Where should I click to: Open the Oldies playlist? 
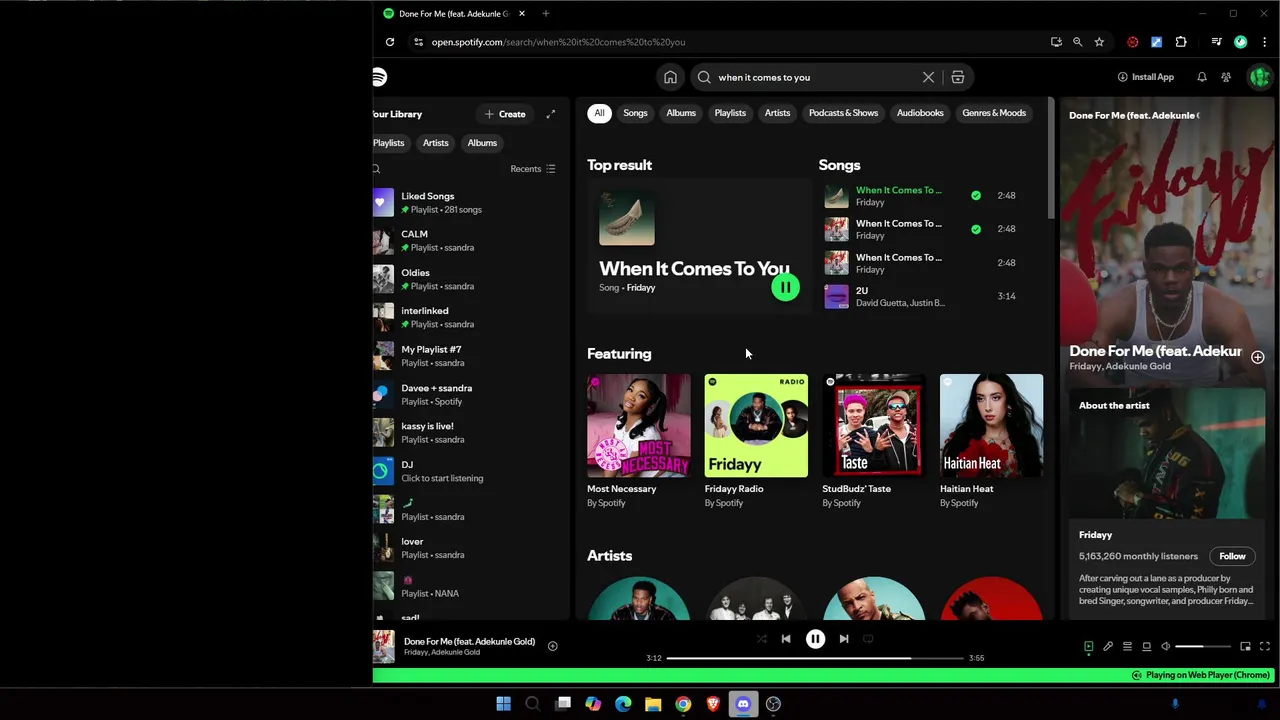[x=468, y=279]
